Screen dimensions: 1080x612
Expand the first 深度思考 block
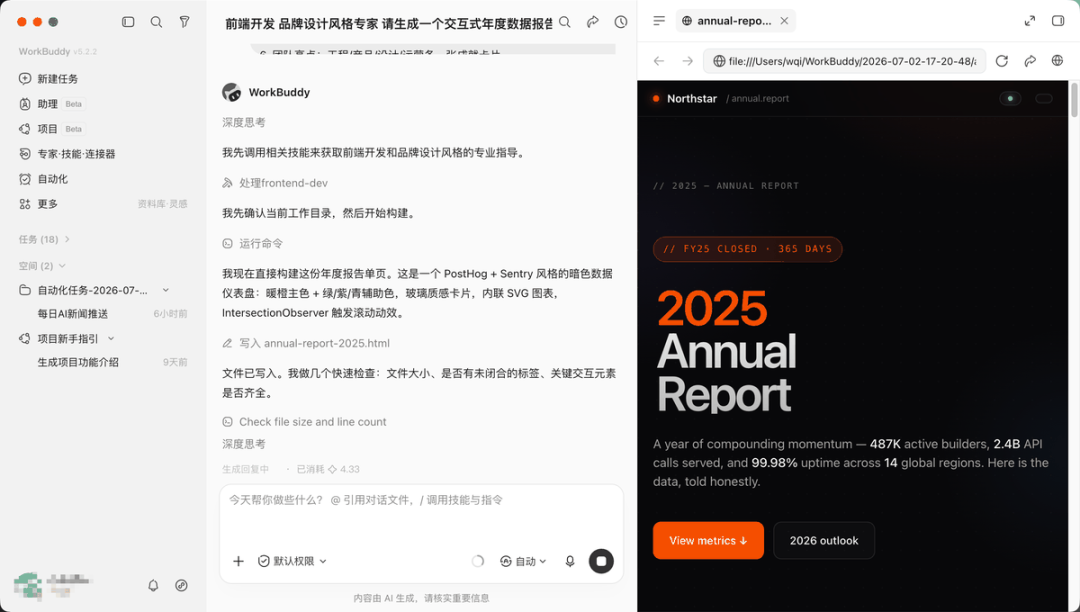point(243,123)
